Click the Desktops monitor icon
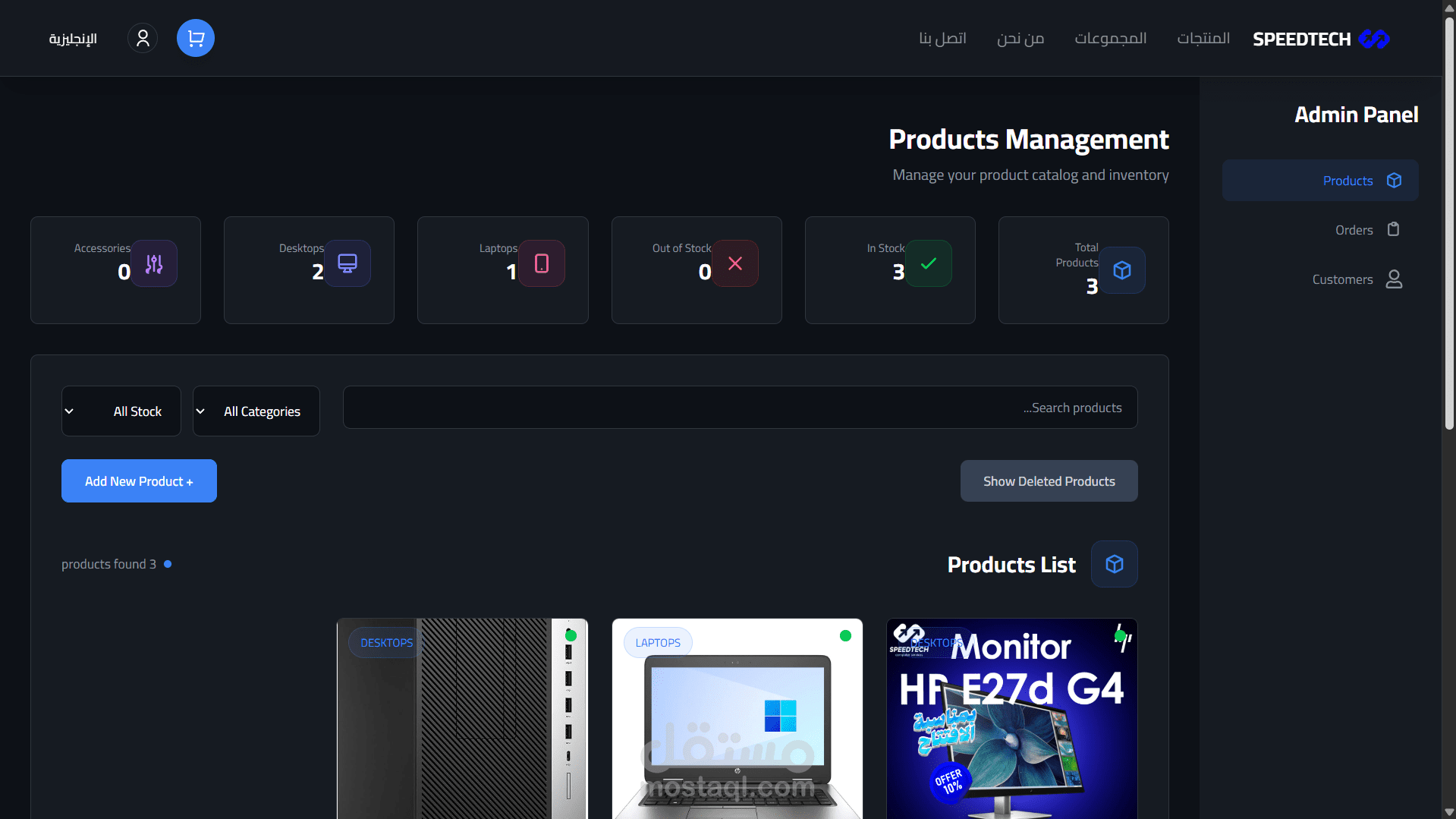The height and width of the screenshot is (819, 1456). (x=347, y=263)
